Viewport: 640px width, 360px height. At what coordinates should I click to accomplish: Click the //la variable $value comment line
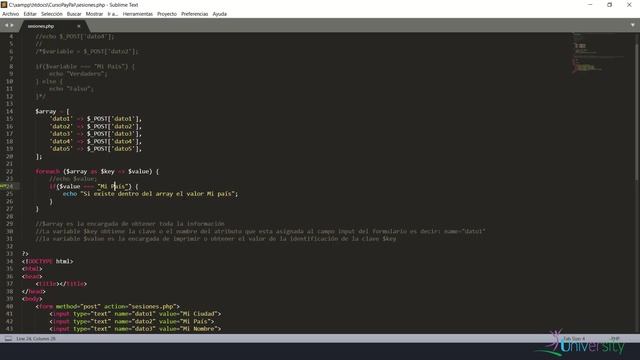(x=216, y=239)
